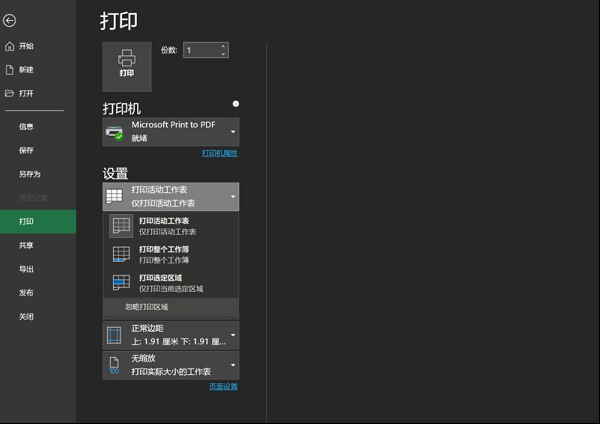This screenshot has height=424, width=600.
Task: Choose 打印活动工作表 text in dropdown list
Action: click(164, 221)
